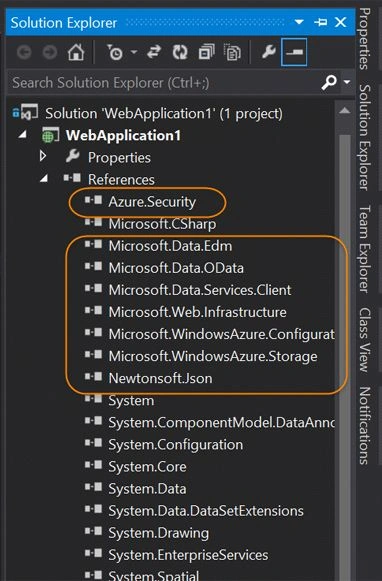Screen dimensions: 382x581
Task: Select the Azure.Security reference
Action: (x=152, y=202)
